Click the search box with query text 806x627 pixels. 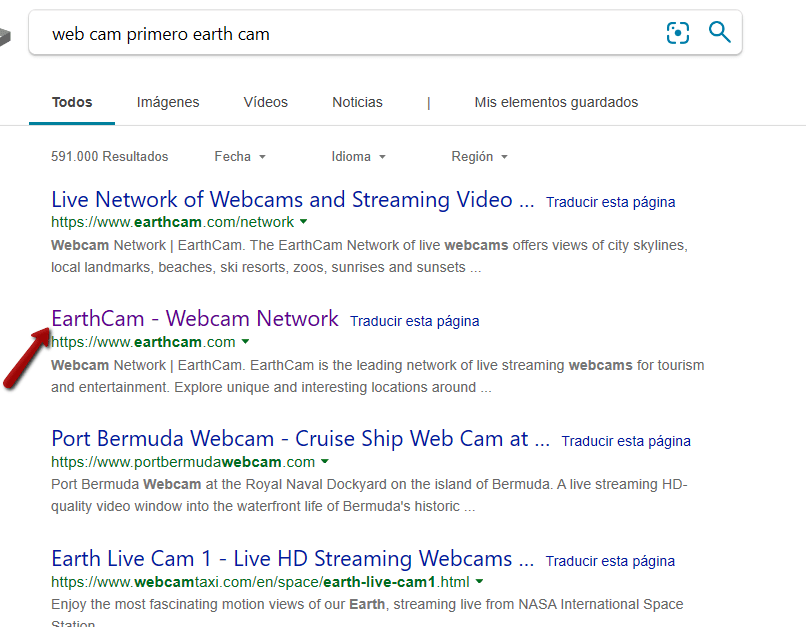(x=340, y=34)
